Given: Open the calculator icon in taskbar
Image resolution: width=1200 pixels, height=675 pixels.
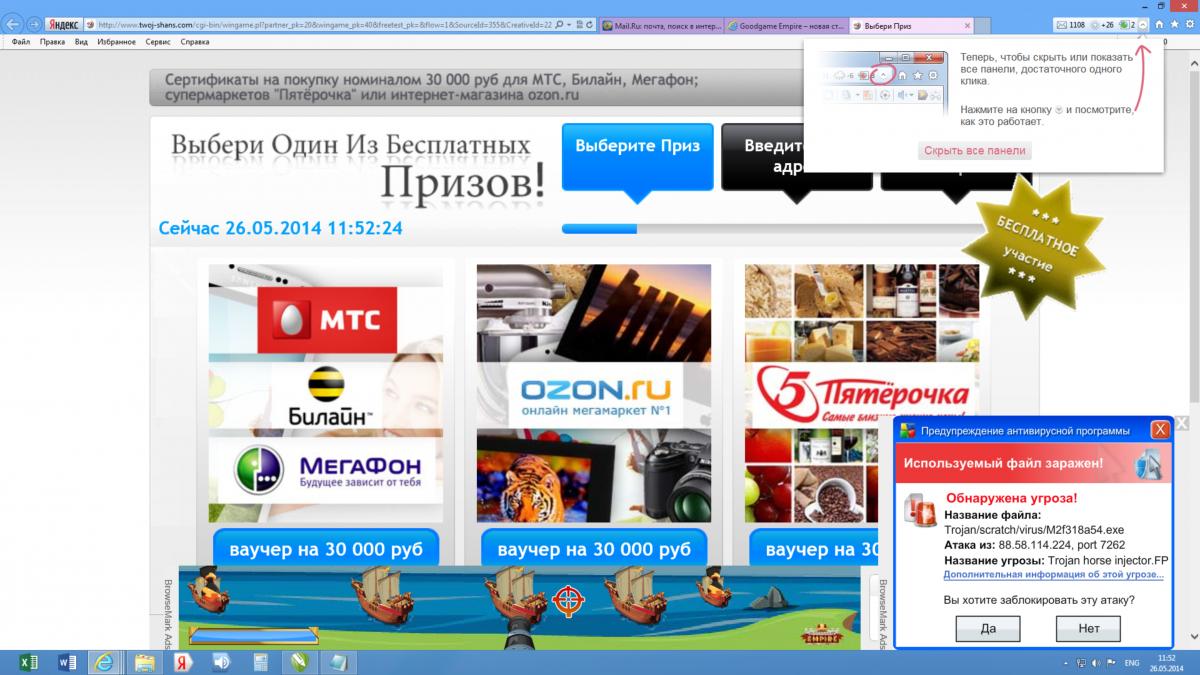Looking at the screenshot, I should 260,662.
